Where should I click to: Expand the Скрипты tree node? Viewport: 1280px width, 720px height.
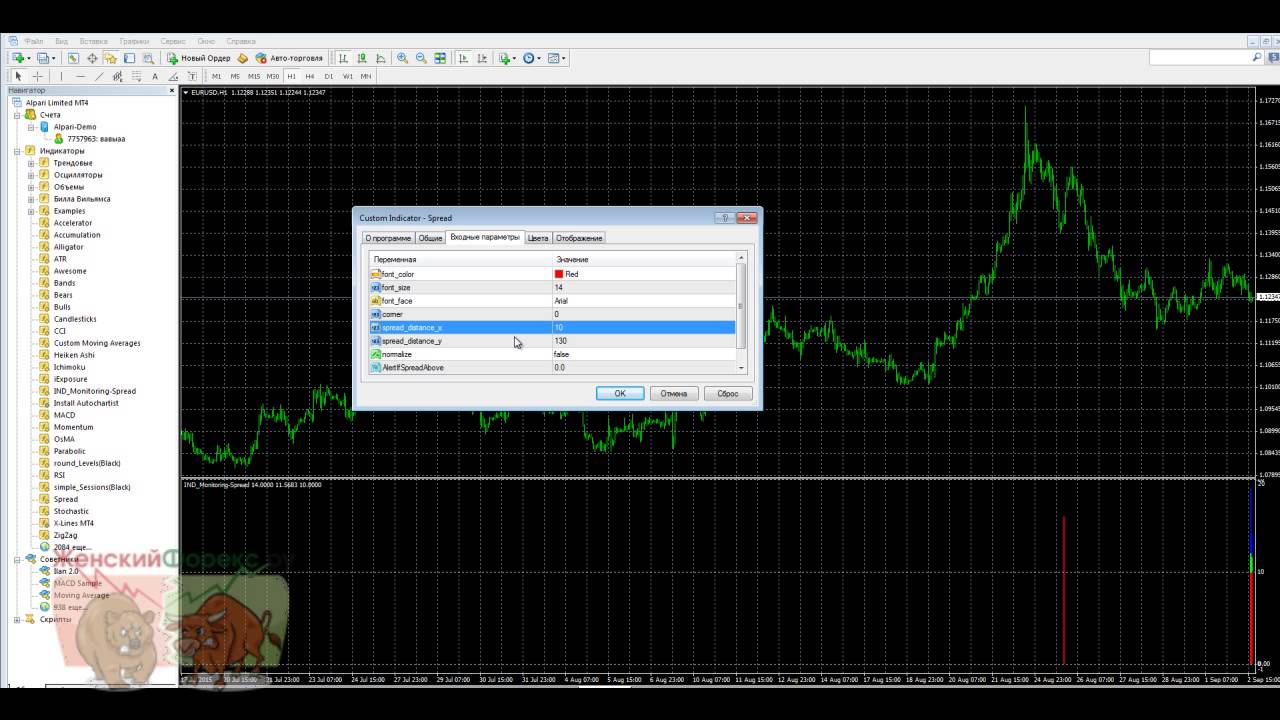coord(18,619)
